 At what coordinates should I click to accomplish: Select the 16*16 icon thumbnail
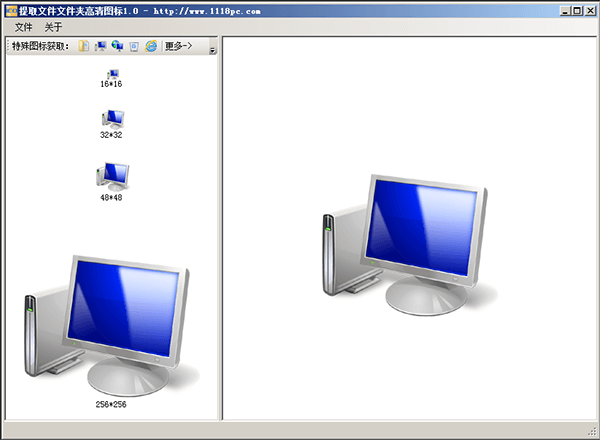pyautogui.click(x=111, y=76)
